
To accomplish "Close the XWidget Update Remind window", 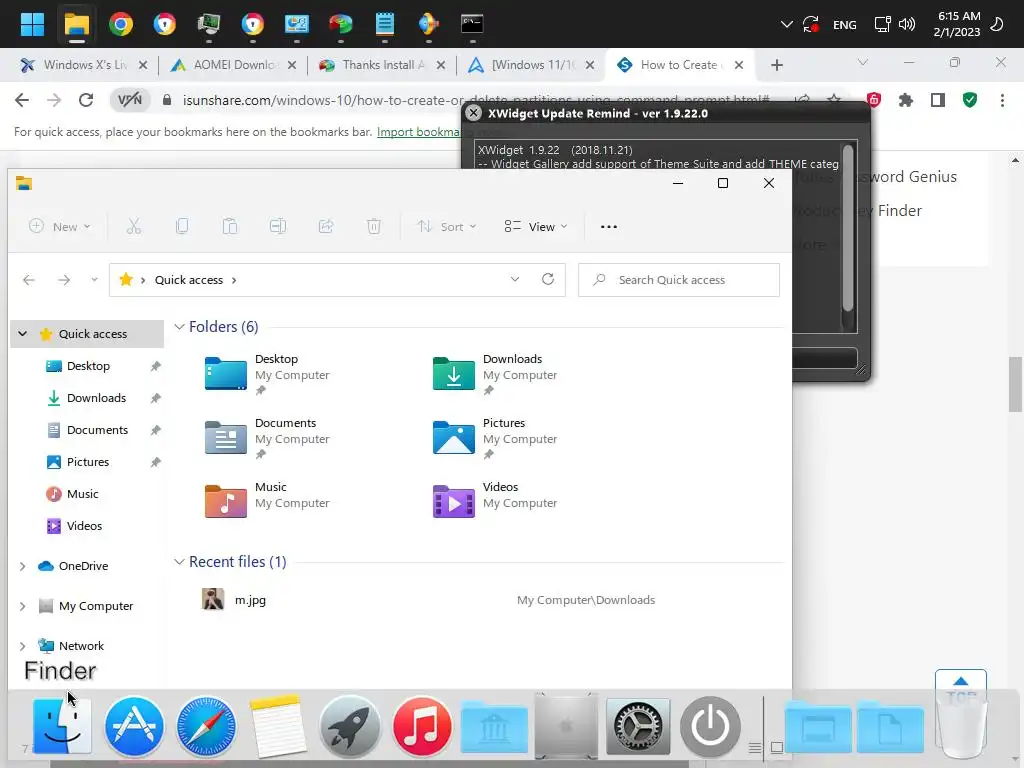I will [473, 113].
